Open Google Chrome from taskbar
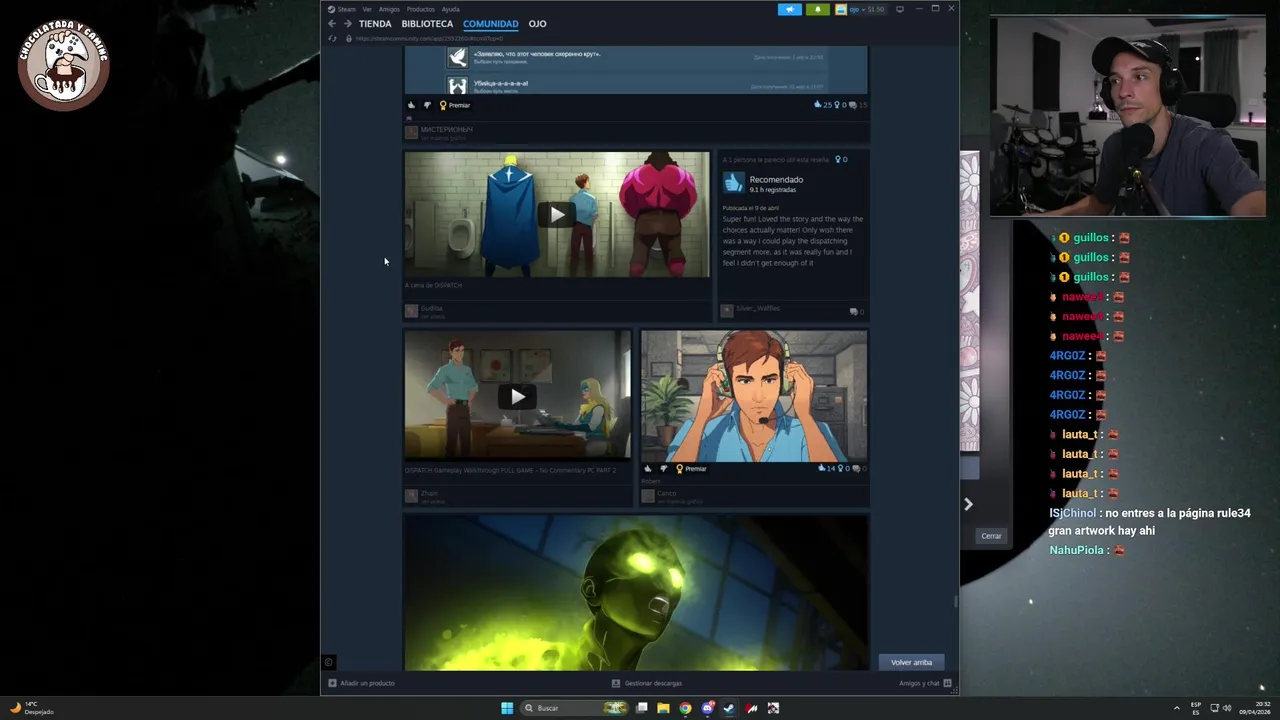The image size is (1280, 720). click(x=685, y=708)
